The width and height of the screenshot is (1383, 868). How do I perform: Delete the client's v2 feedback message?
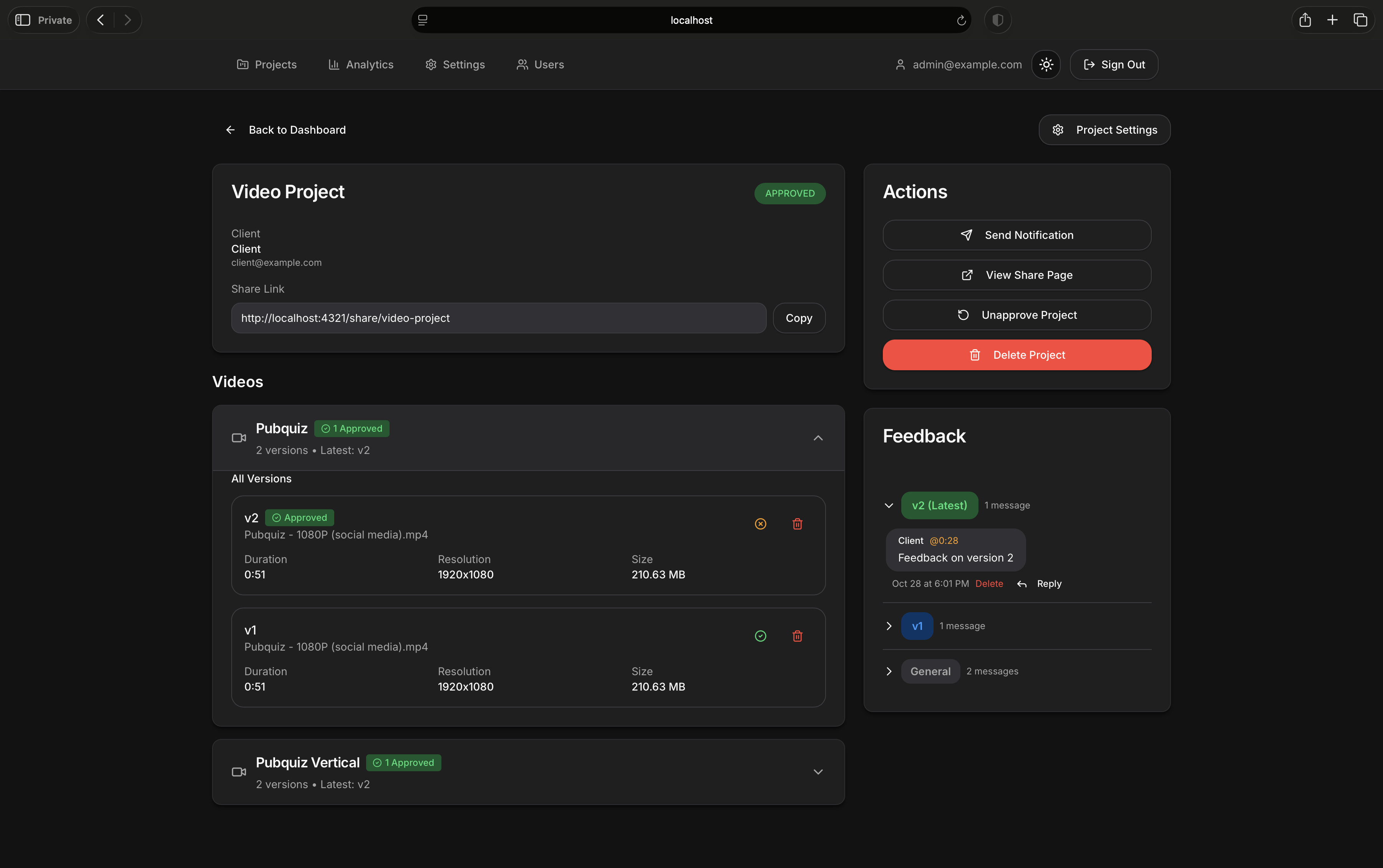pos(989,584)
